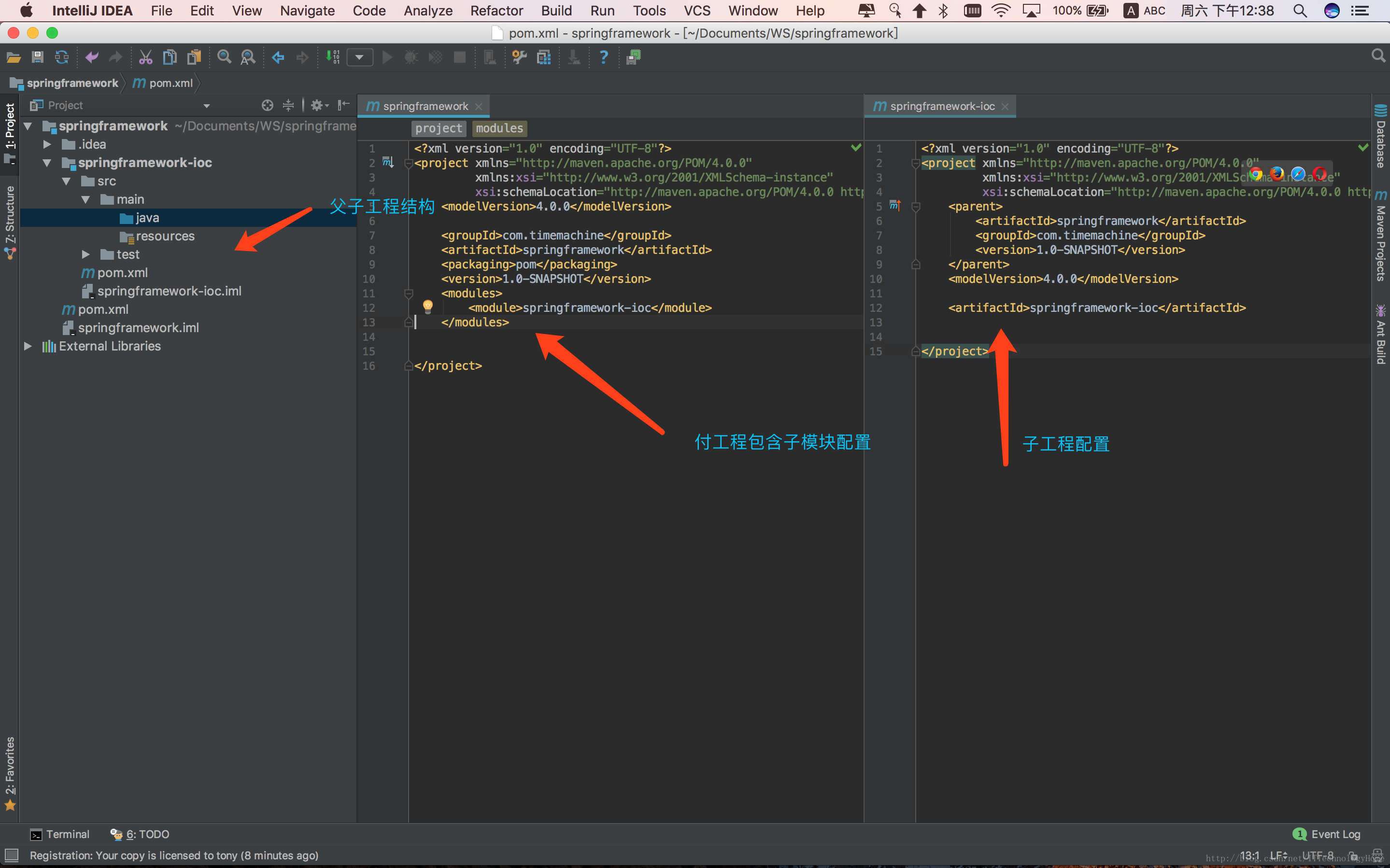Collapse springframework-ioc module node

47,163
